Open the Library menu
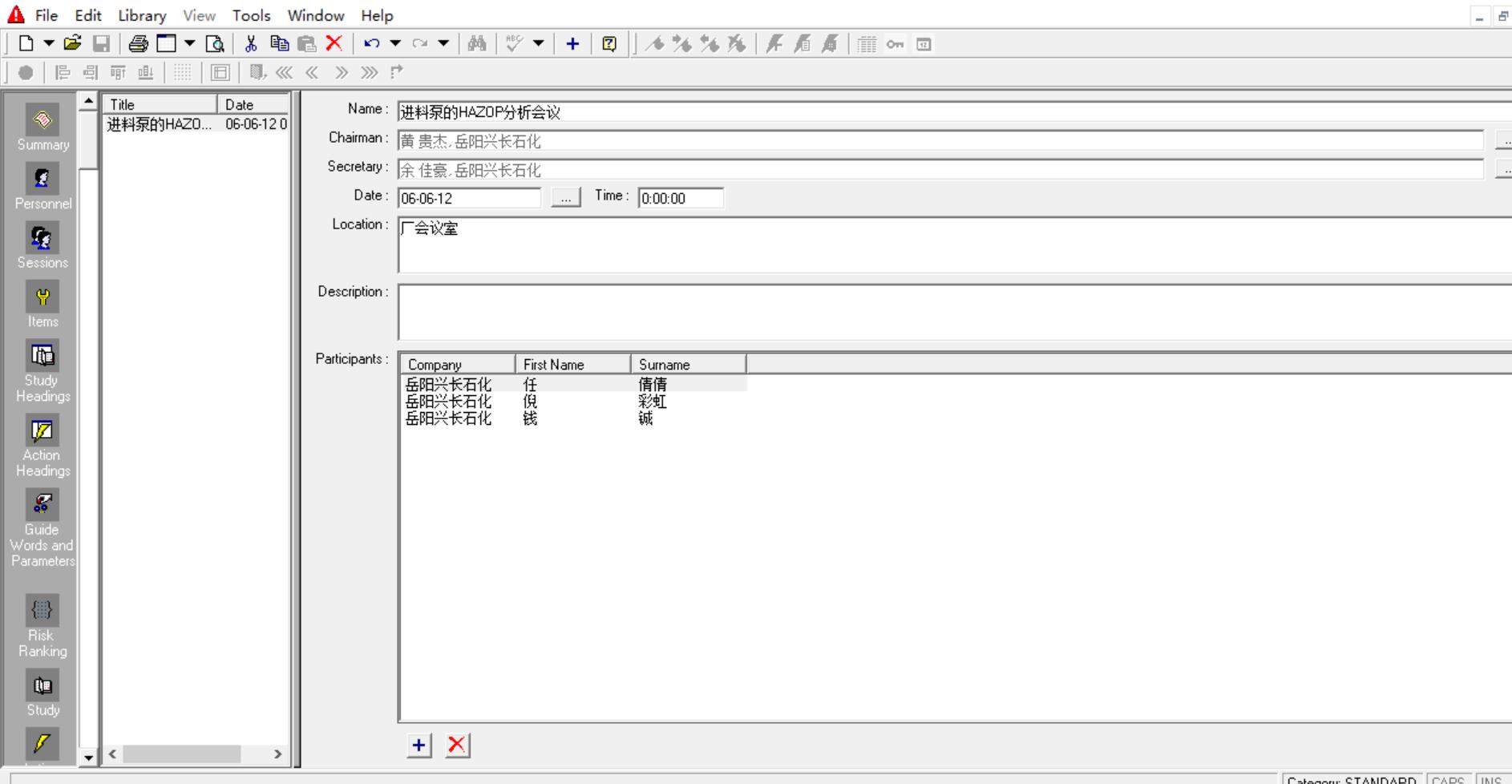The height and width of the screenshot is (784, 1512). pos(142,15)
